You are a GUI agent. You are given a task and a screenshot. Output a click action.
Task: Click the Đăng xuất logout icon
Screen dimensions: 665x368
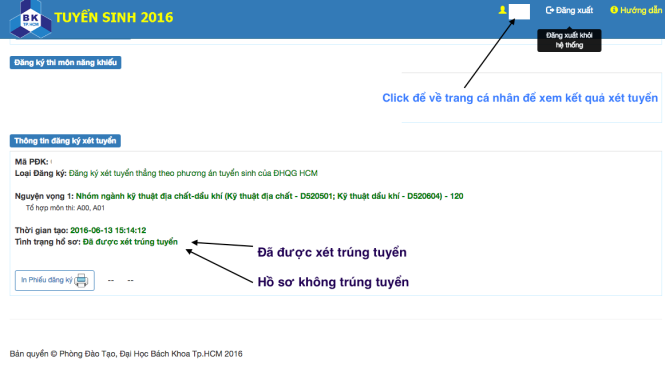point(550,10)
